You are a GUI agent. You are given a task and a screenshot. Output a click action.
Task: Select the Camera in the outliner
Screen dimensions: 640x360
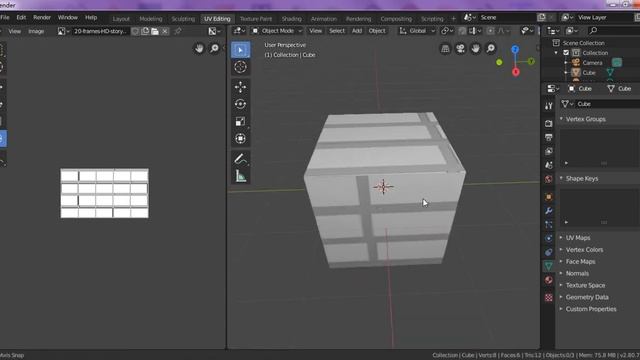pyautogui.click(x=592, y=63)
